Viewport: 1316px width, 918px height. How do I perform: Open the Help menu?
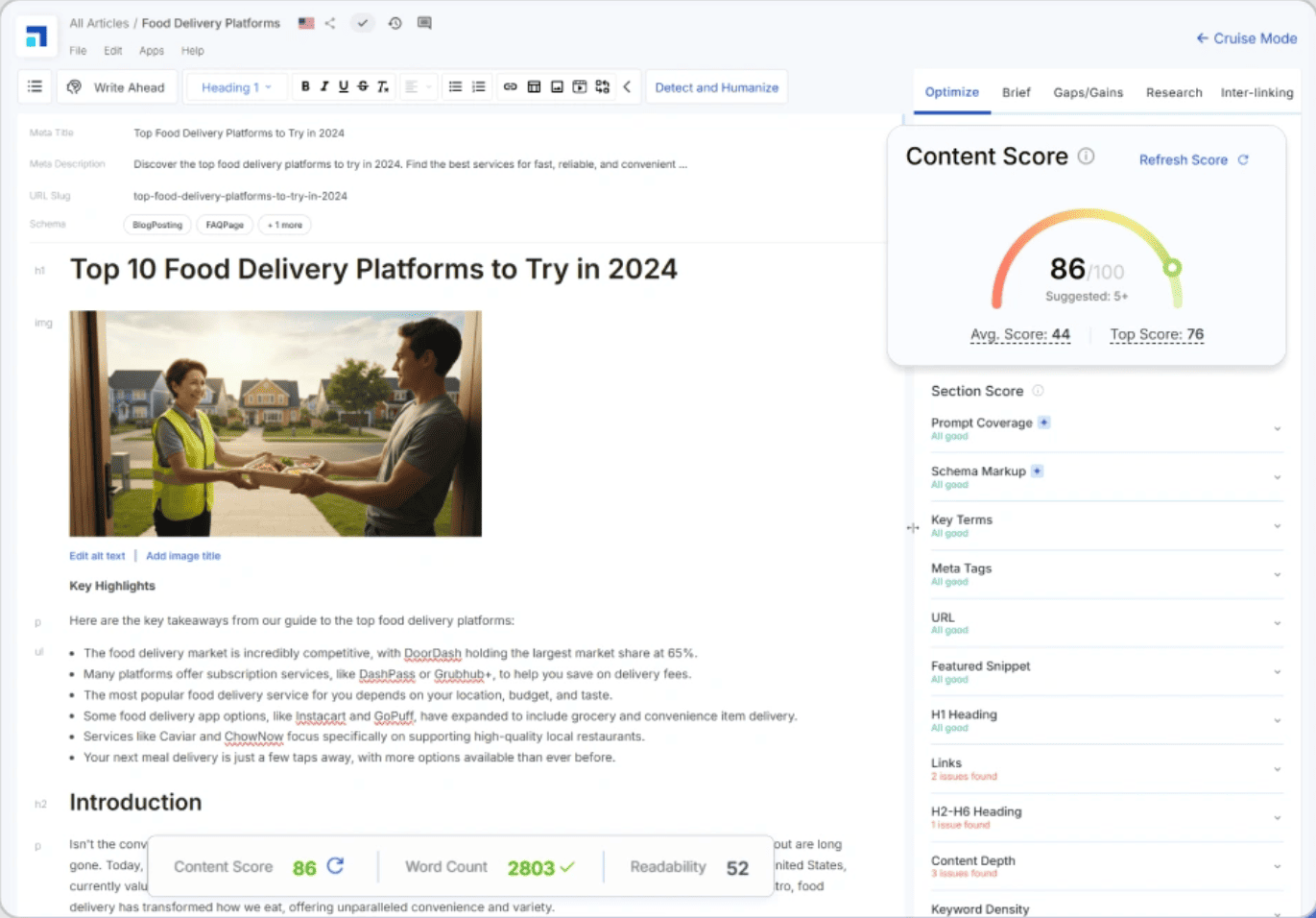tap(193, 51)
